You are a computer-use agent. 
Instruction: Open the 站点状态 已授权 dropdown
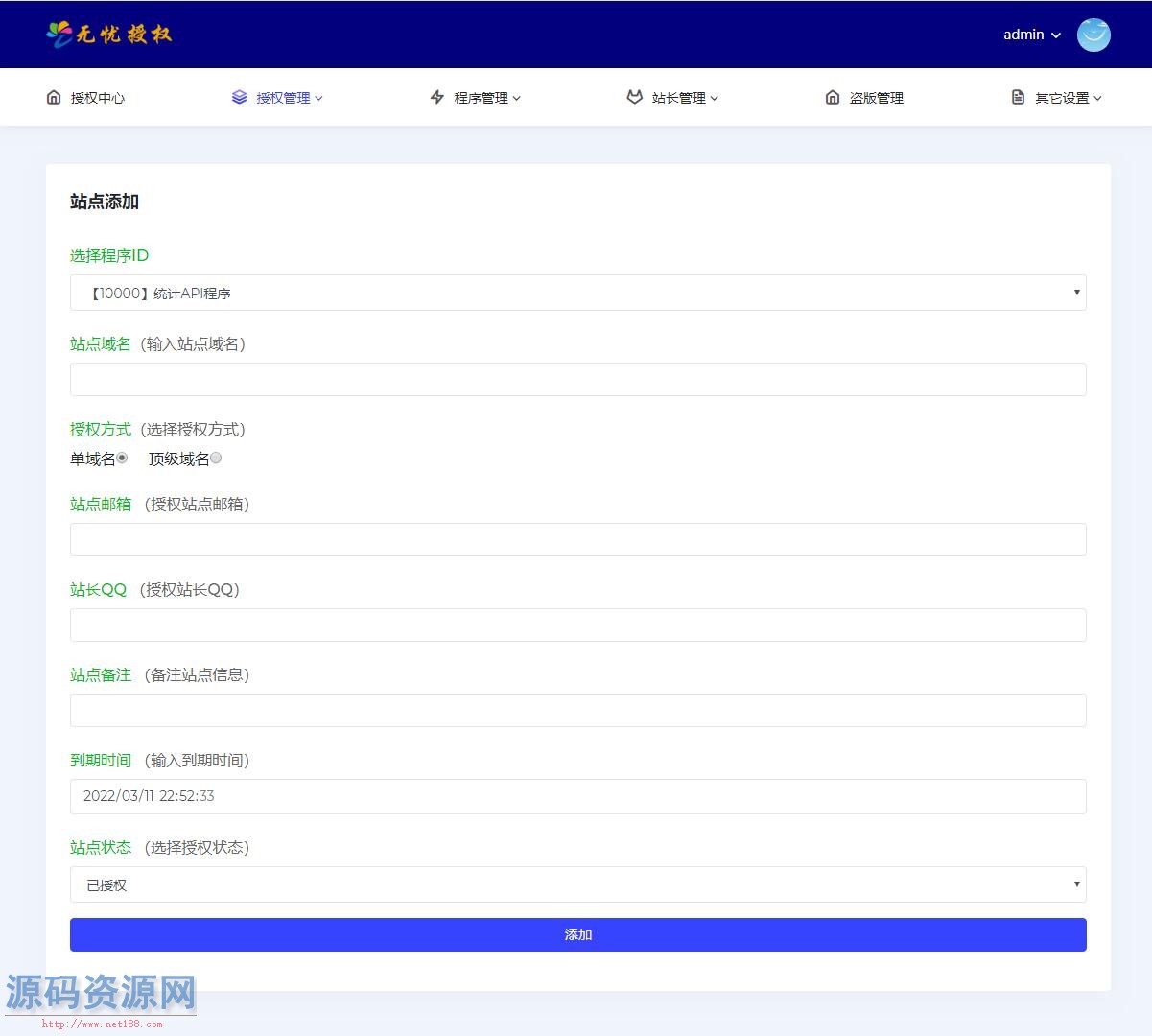click(577, 884)
